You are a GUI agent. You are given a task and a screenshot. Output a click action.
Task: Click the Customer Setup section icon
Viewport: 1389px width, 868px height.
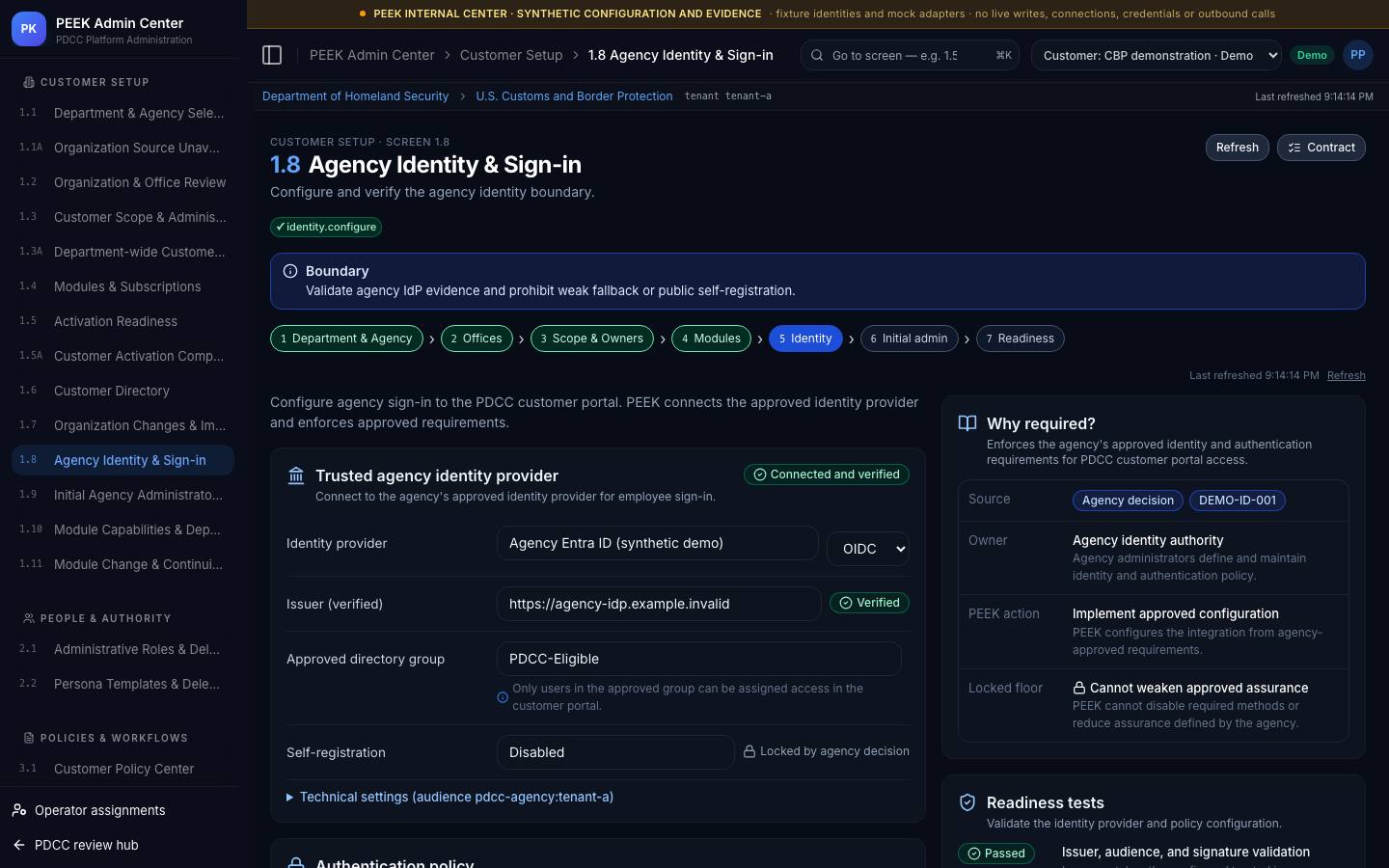pos(29,82)
